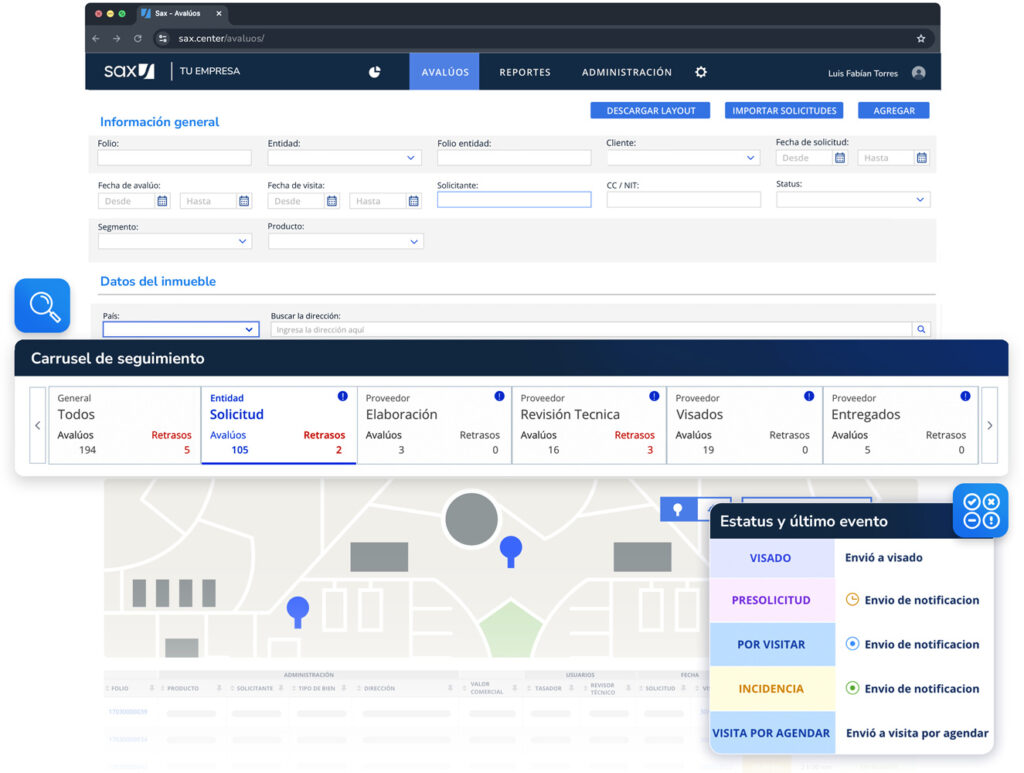Click the POR VISITAR status cell
This screenshot has width=1024, height=773.
pos(771,644)
